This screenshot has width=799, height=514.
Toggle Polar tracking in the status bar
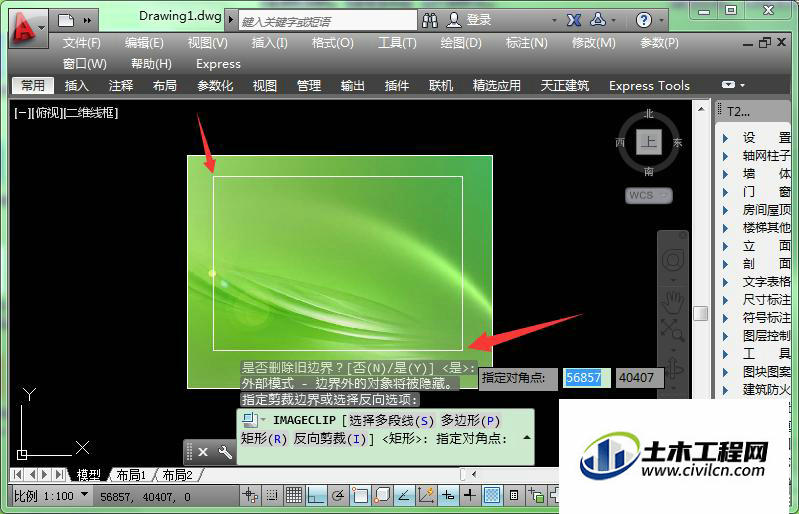[x=338, y=495]
